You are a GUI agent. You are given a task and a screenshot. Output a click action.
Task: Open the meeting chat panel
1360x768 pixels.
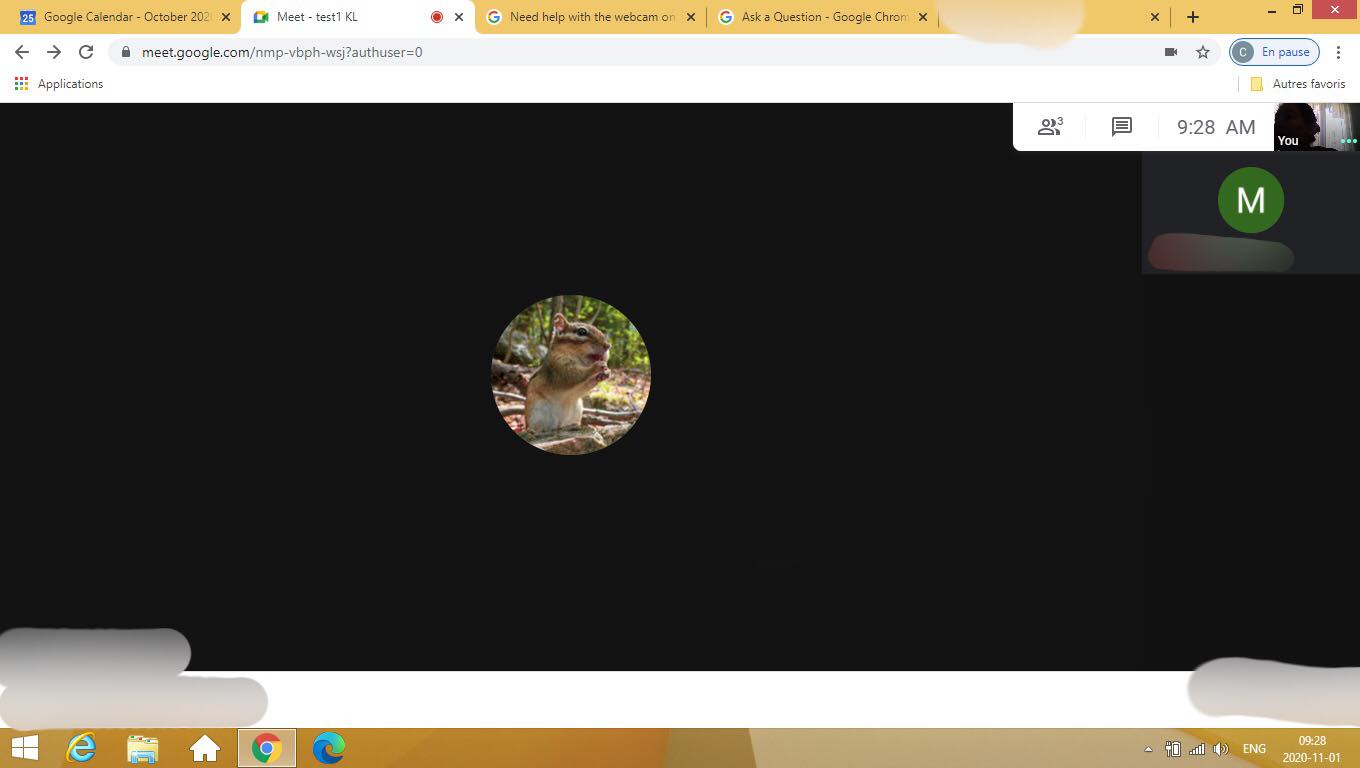[1120, 127]
